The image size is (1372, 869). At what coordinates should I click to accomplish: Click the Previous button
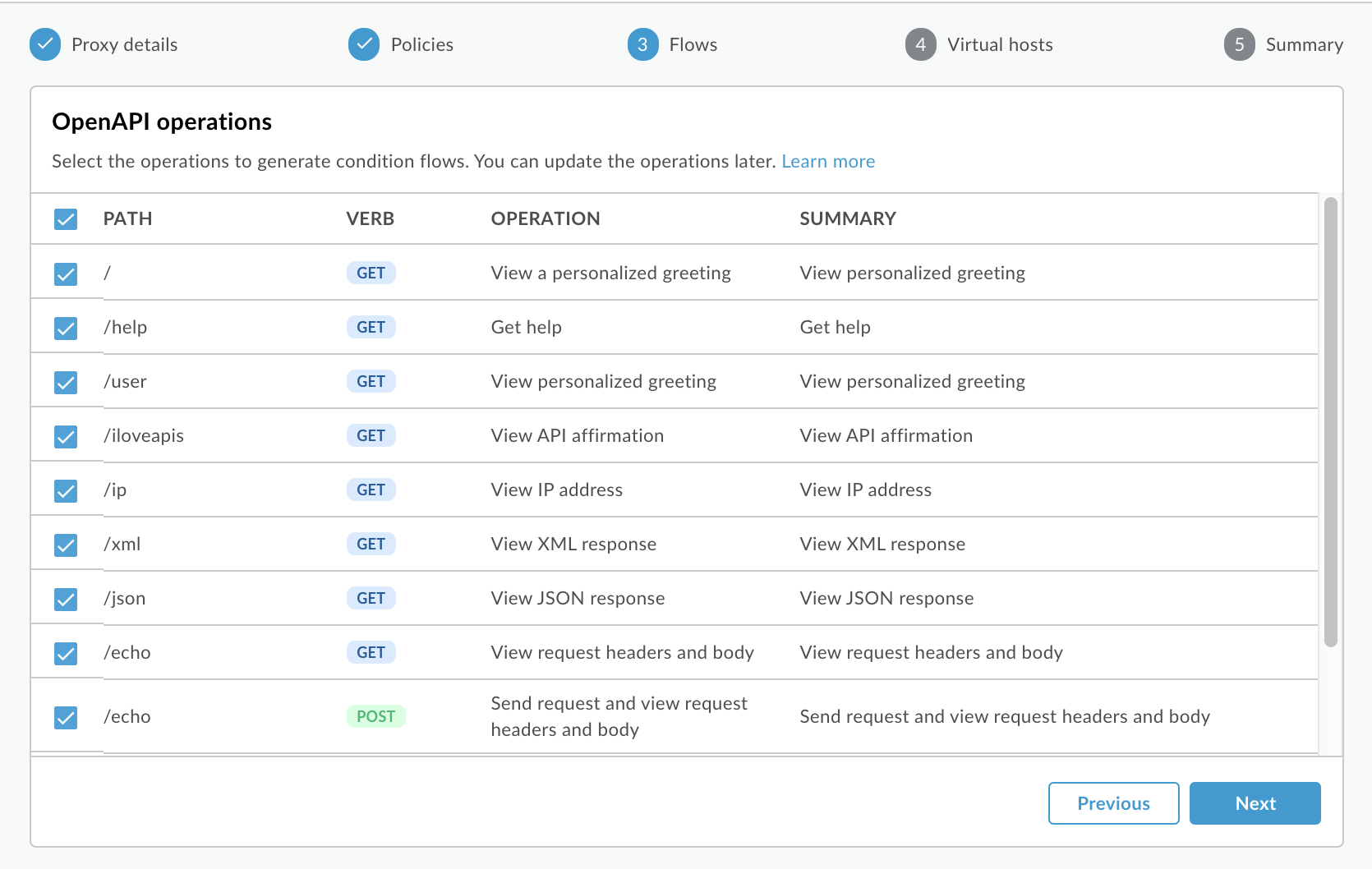click(1113, 802)
